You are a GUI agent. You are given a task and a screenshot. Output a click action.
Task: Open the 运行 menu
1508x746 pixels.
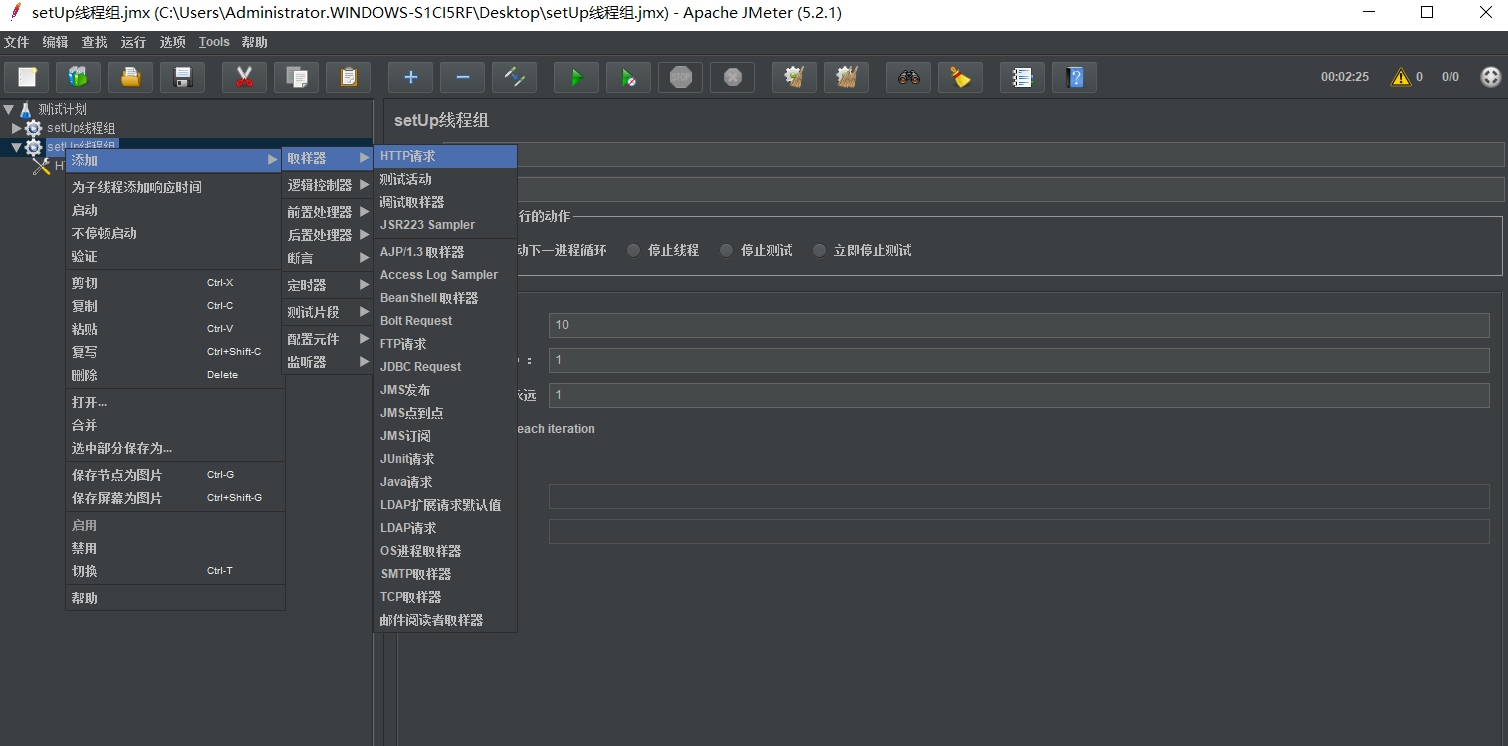[x=133, y=42]
